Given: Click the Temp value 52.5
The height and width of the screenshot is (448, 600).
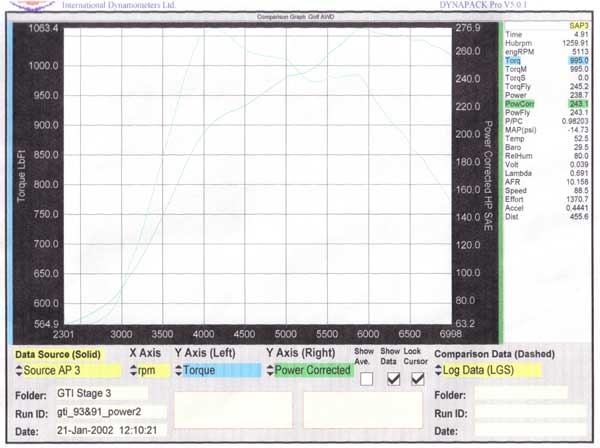Looking at the screenshot, I should click(581, 138).
